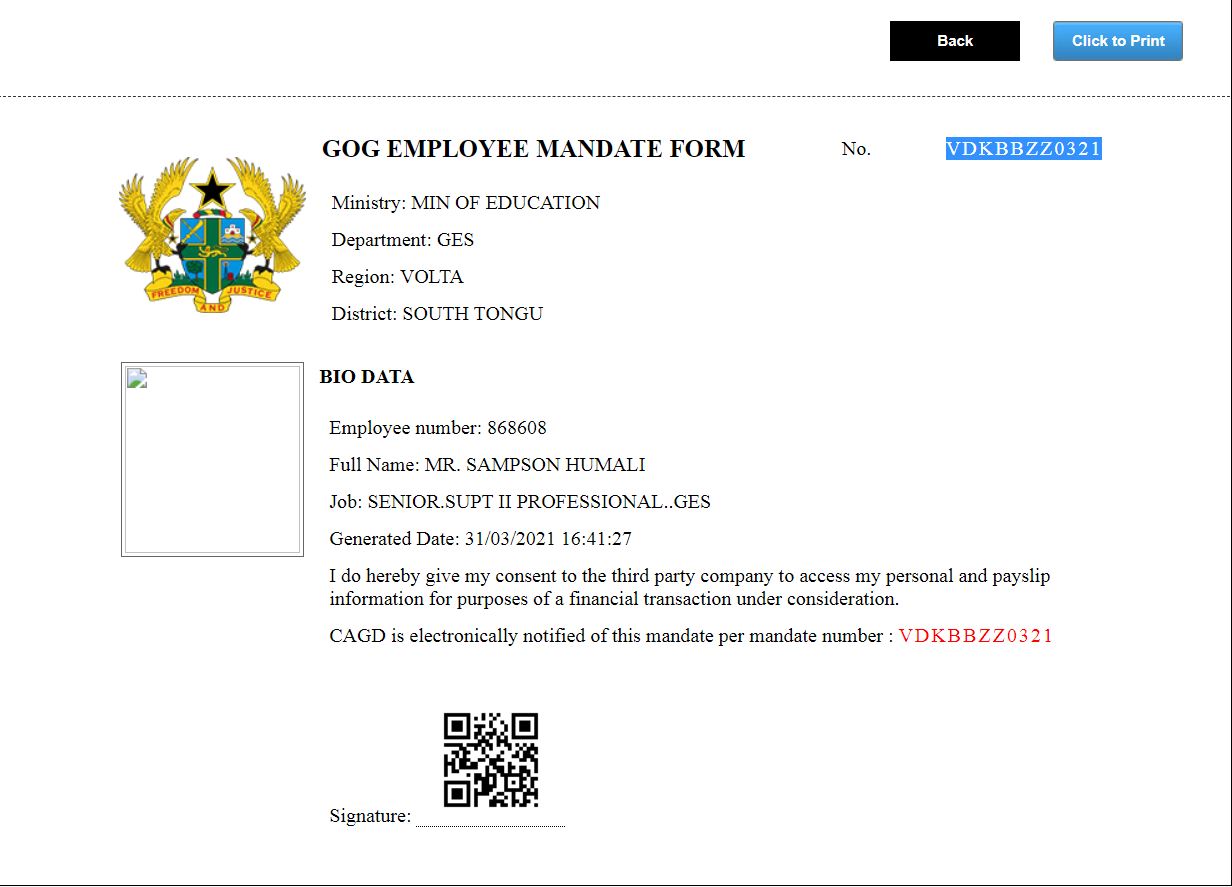Click the Region: VOLTA text
The height and width of the screenshot is (887, 1232).
pos(397,277)
